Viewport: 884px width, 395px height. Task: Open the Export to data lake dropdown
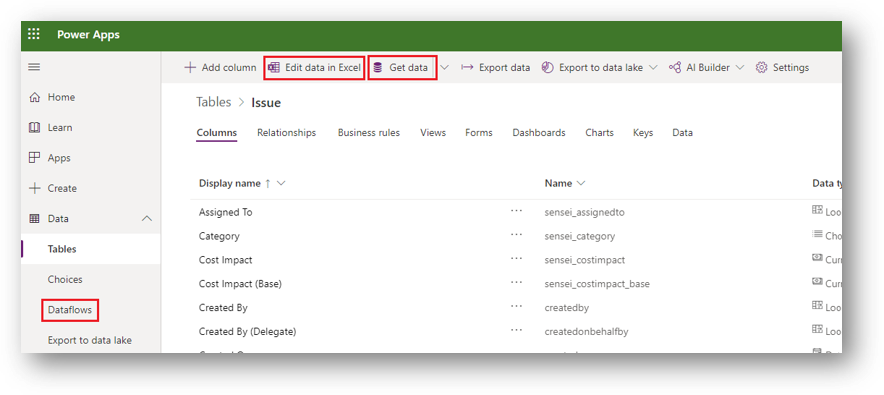point(653,68)
